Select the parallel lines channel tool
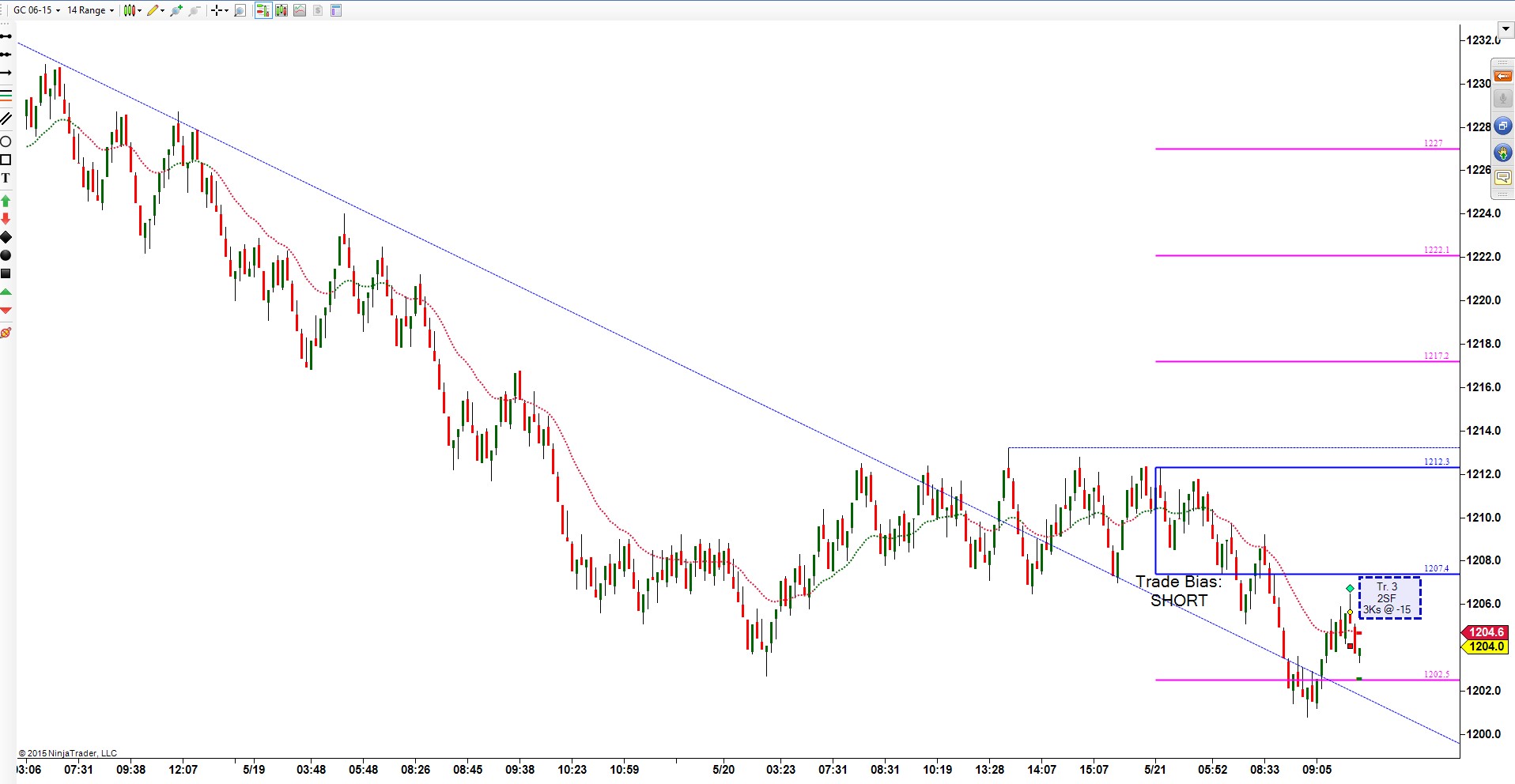The image size is (1515, 784). point(6,119)
